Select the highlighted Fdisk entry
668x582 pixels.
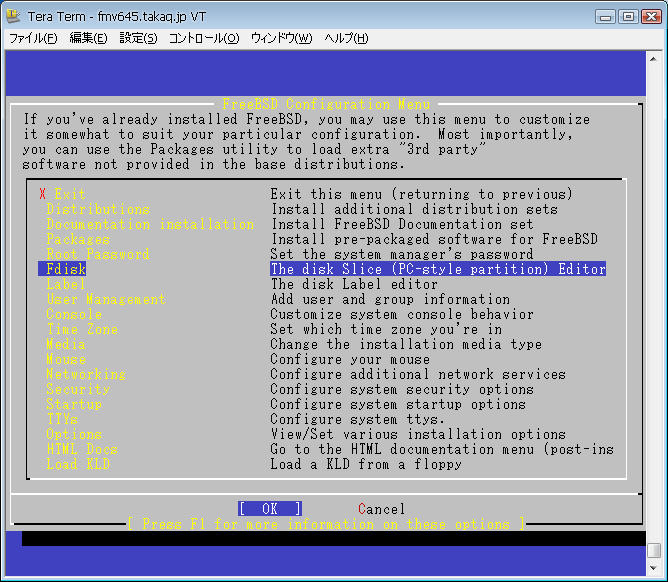62,269
